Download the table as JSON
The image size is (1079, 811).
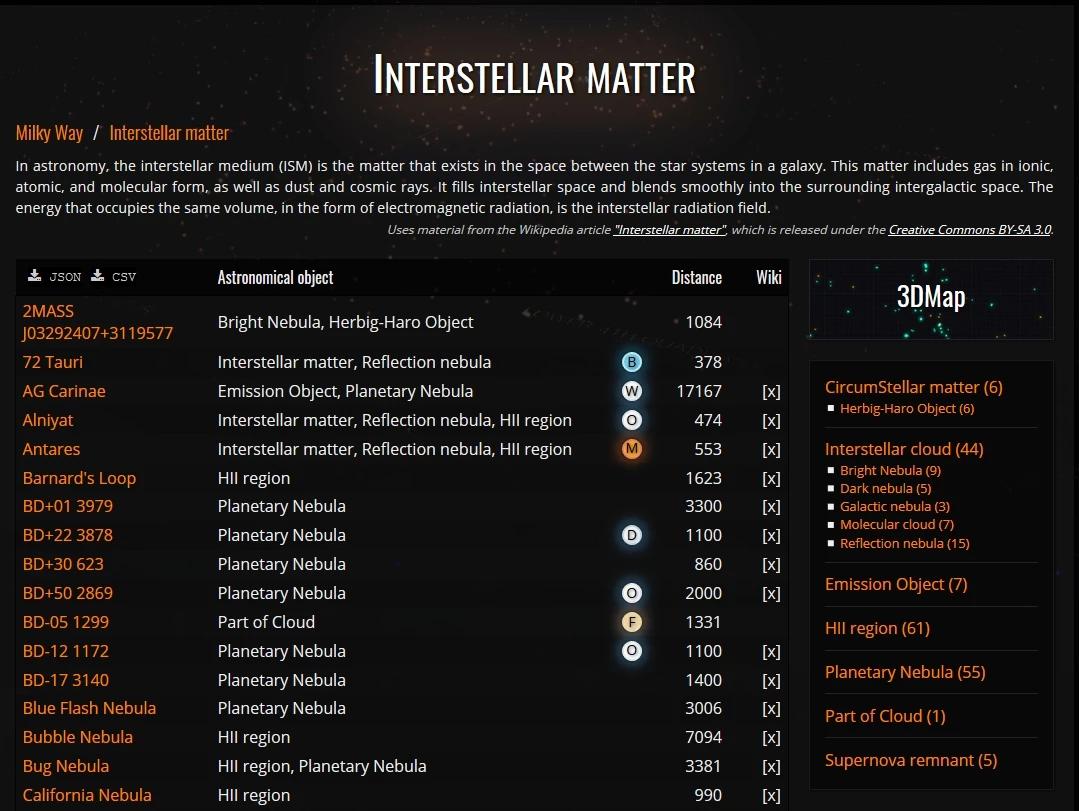point(55,277)
